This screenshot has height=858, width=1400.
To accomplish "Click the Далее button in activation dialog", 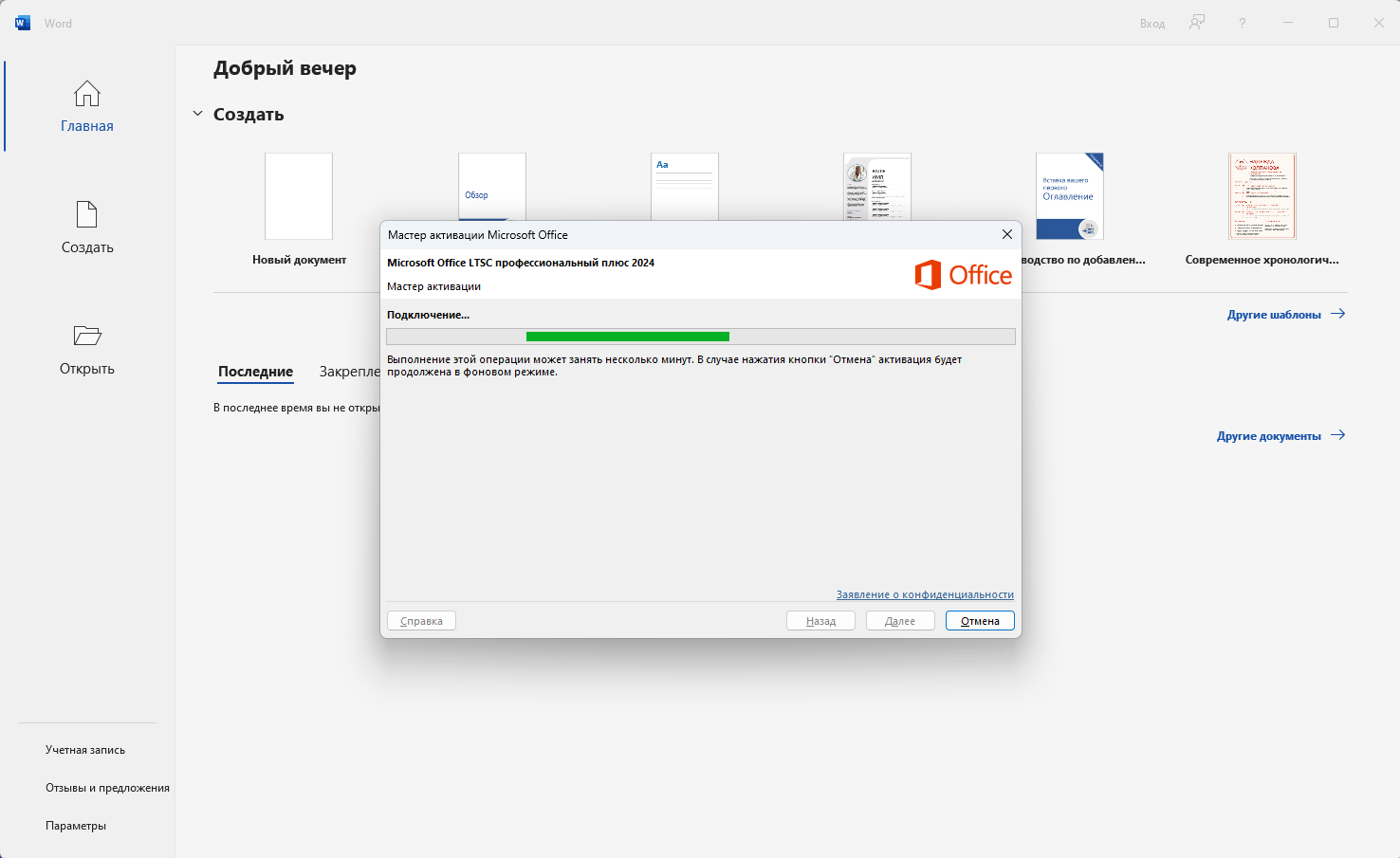I will (x=900, y=621).
